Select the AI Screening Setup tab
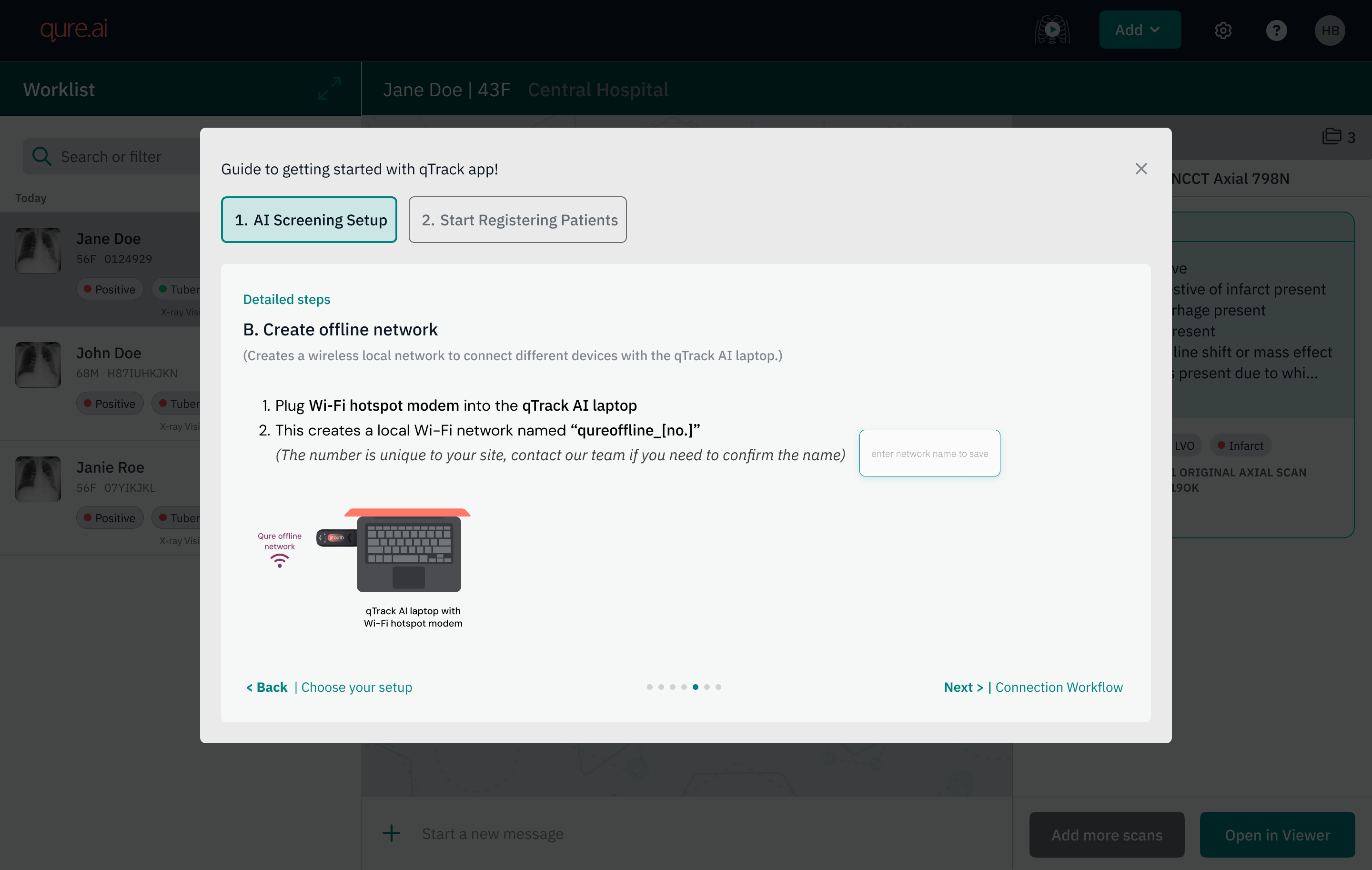 point(309,219)
